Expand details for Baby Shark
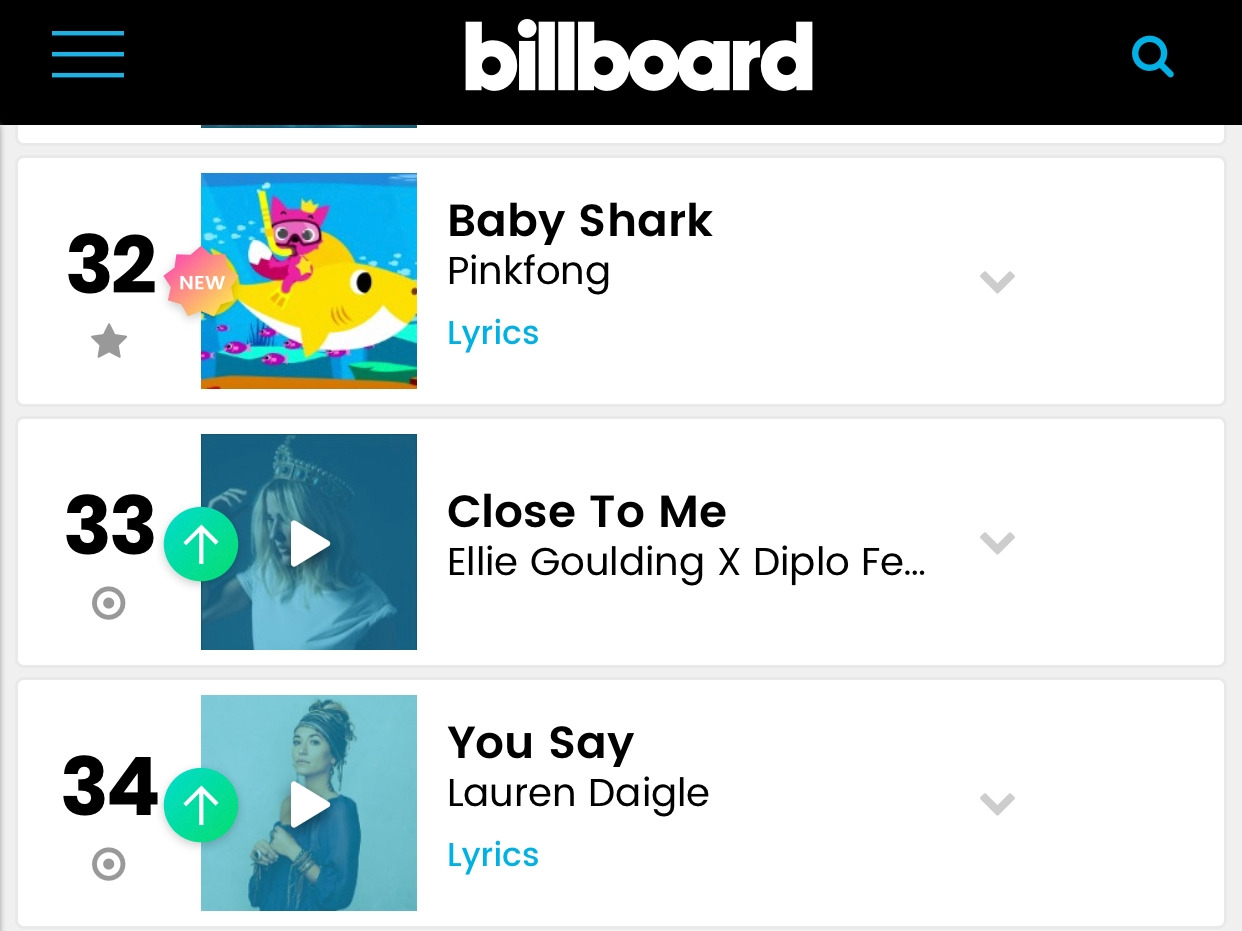Viewport: 1242px width, 931px height. [997, 282]
